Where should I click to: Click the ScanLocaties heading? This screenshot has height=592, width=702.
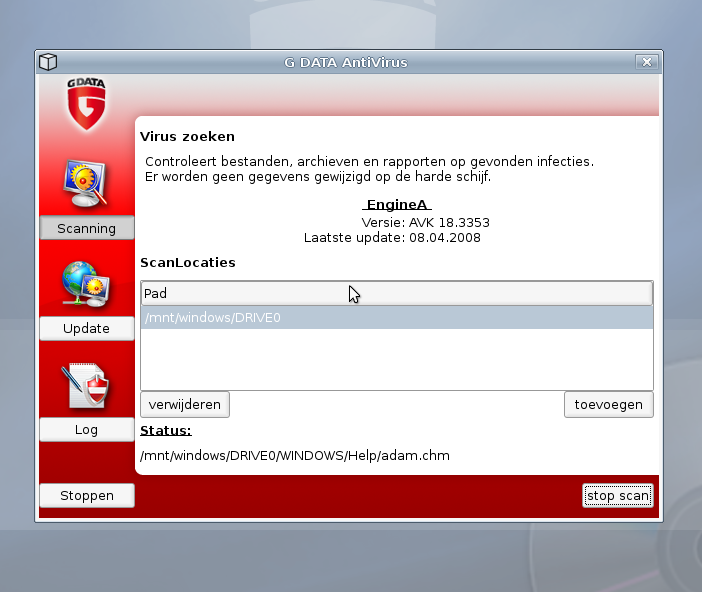[188, 262]
